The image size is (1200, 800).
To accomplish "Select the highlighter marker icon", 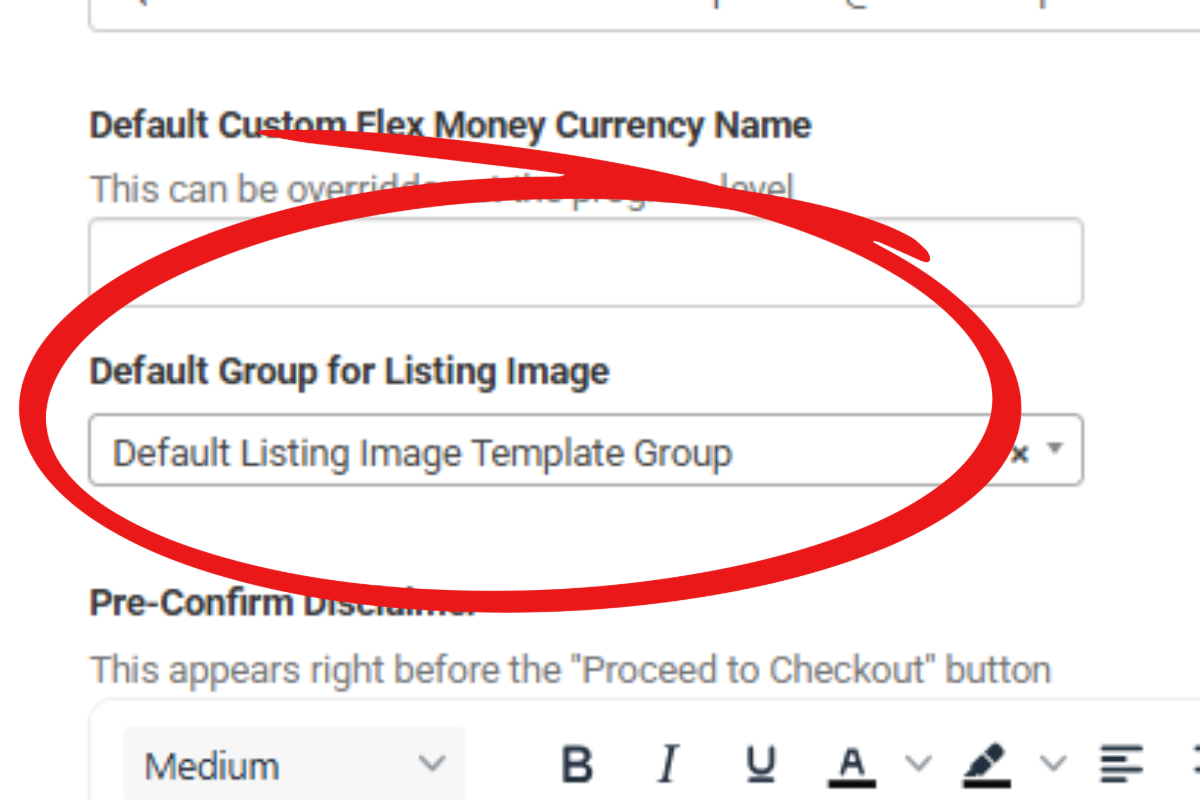I will click(x=987, y=766).
